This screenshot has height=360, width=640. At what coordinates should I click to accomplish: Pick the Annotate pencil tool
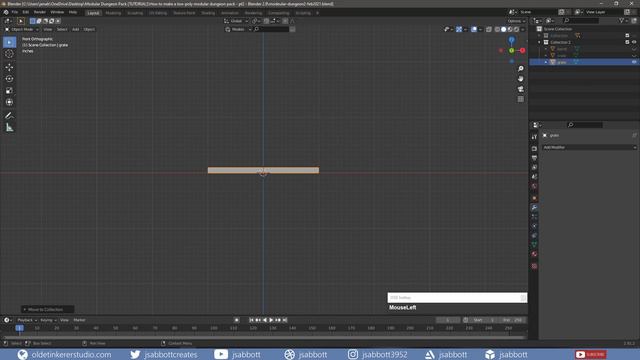(x=9, y=116)
